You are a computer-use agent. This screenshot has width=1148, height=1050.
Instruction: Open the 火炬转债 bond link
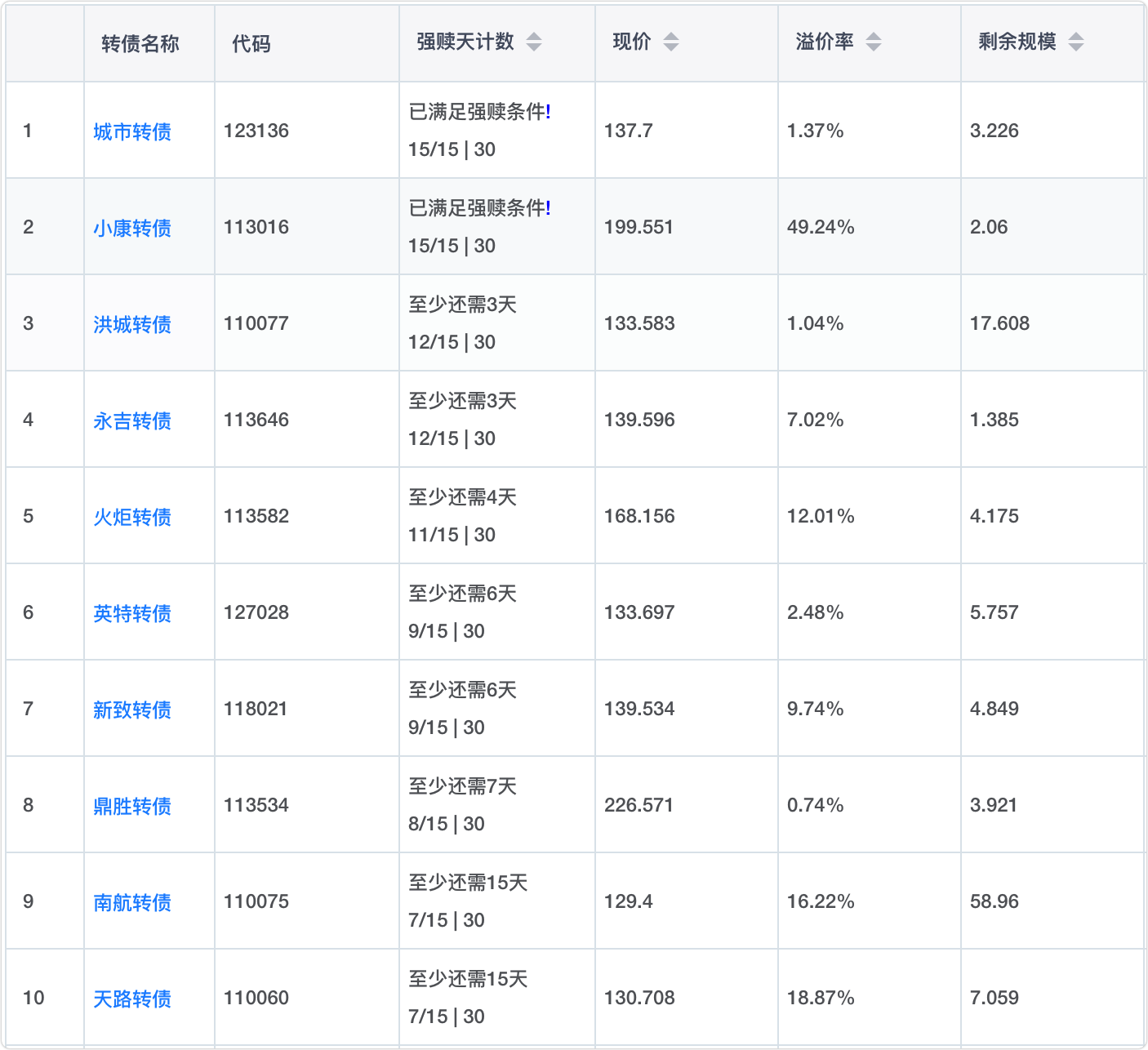(x=132, y=517)
